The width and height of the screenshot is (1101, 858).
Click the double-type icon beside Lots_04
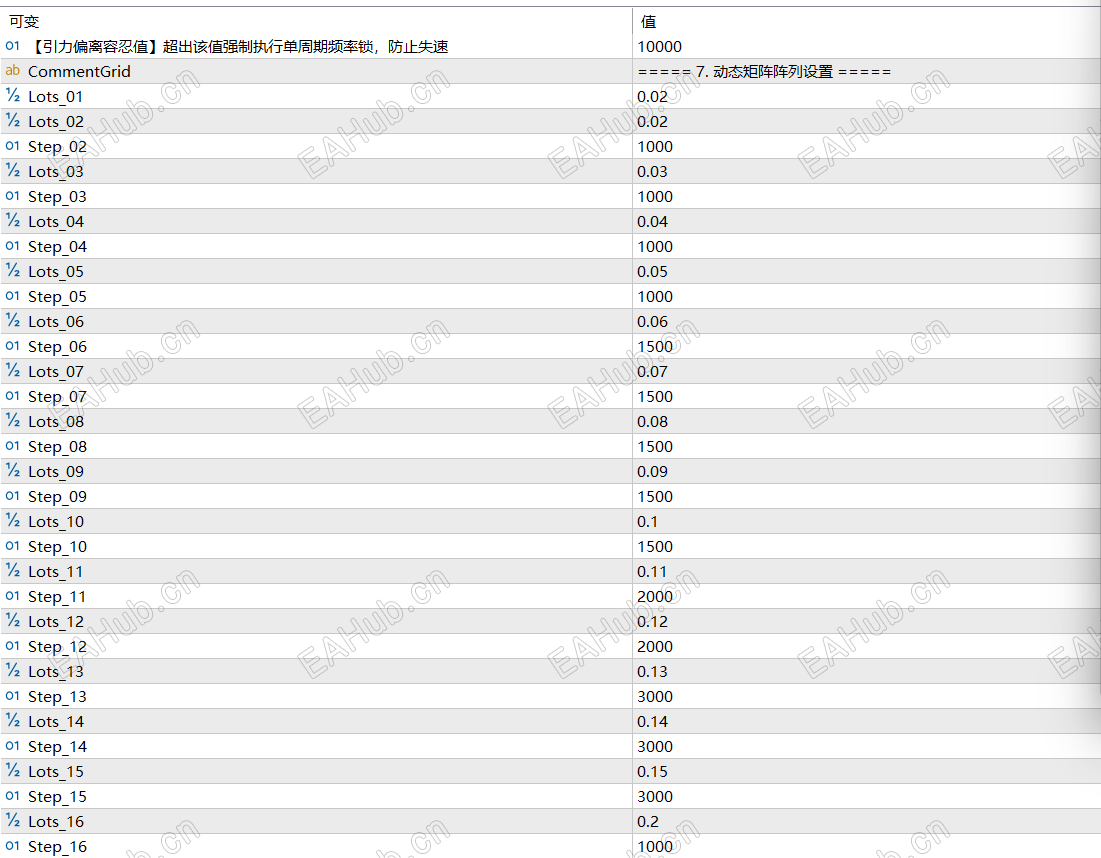(13, 220)
